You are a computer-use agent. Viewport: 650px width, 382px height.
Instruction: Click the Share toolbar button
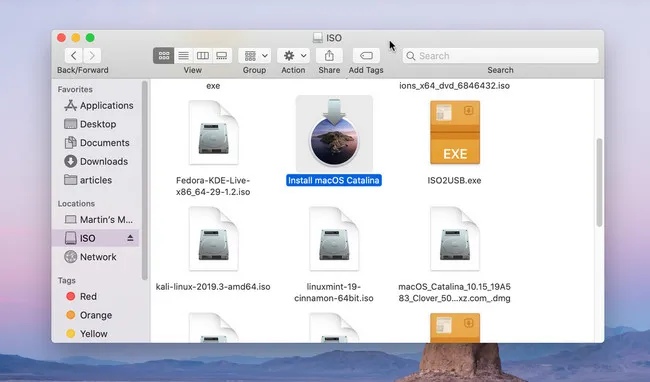tap(329, 56)
